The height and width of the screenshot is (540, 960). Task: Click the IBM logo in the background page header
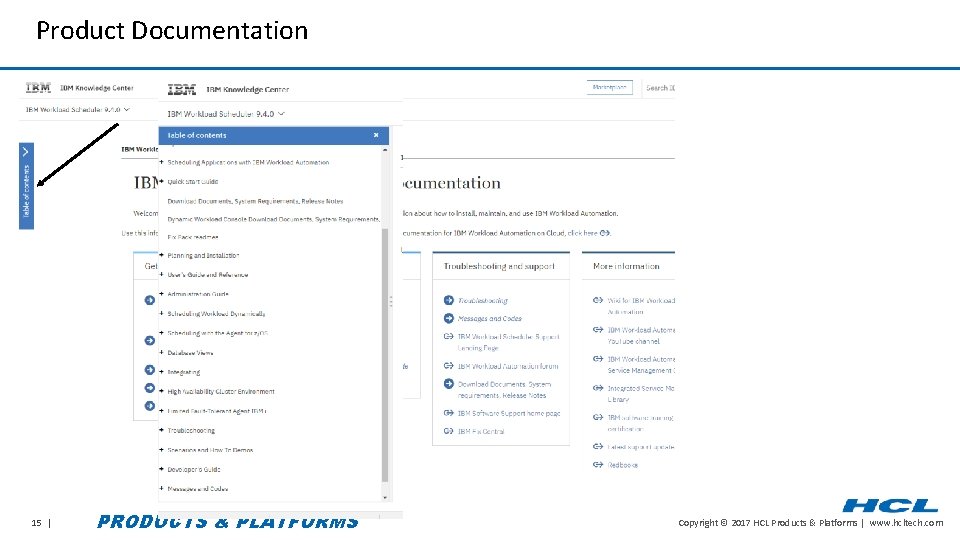click(38, 88)
